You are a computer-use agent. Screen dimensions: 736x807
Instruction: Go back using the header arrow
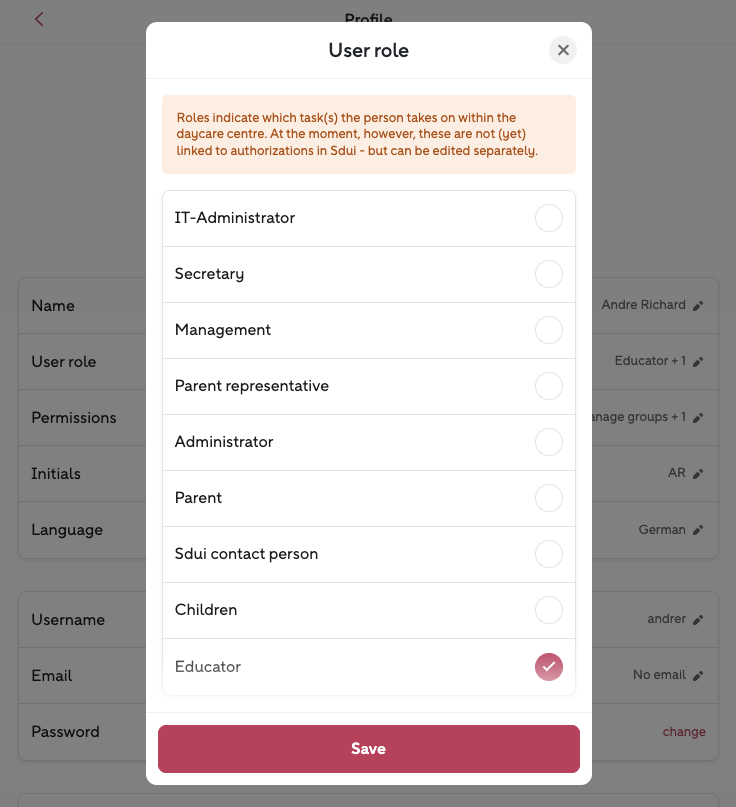click(39, 19)
